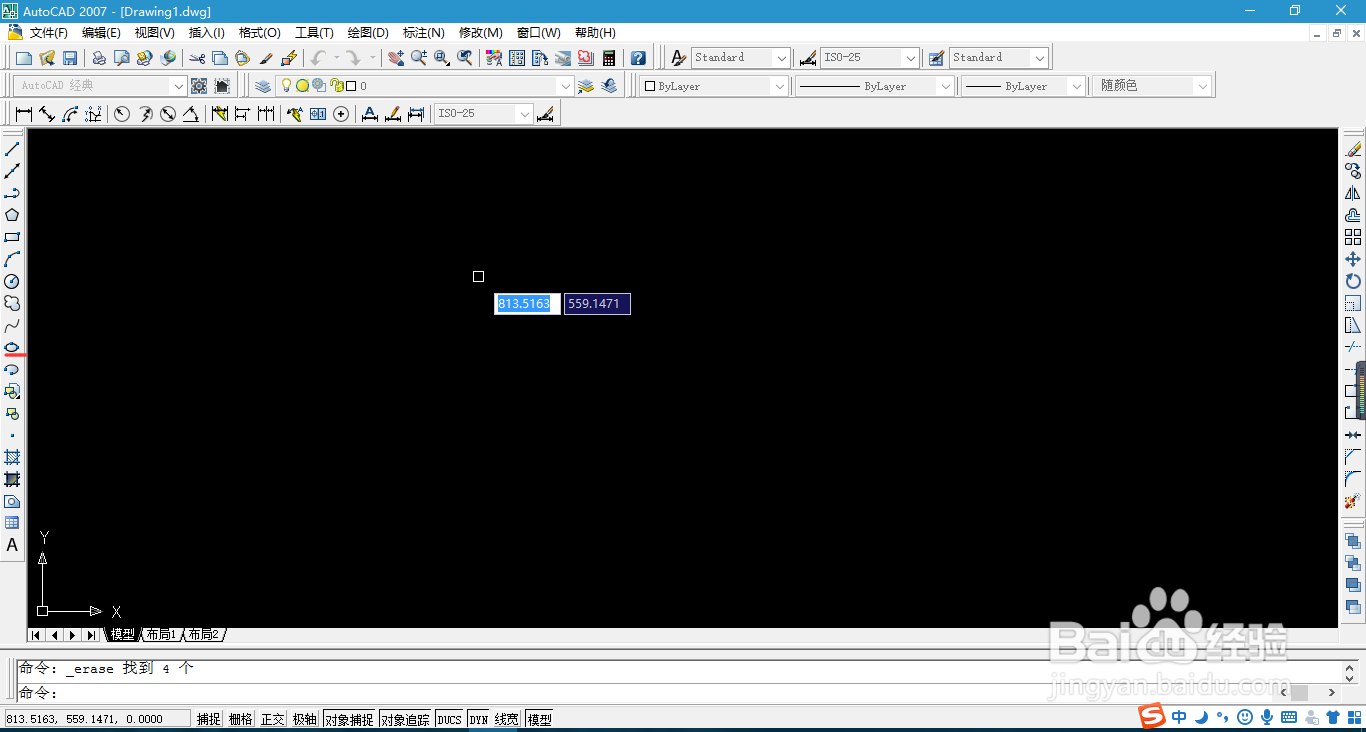Select the Ellipse tool
This screenshot has width=1366, height=732.
point(12,347)
